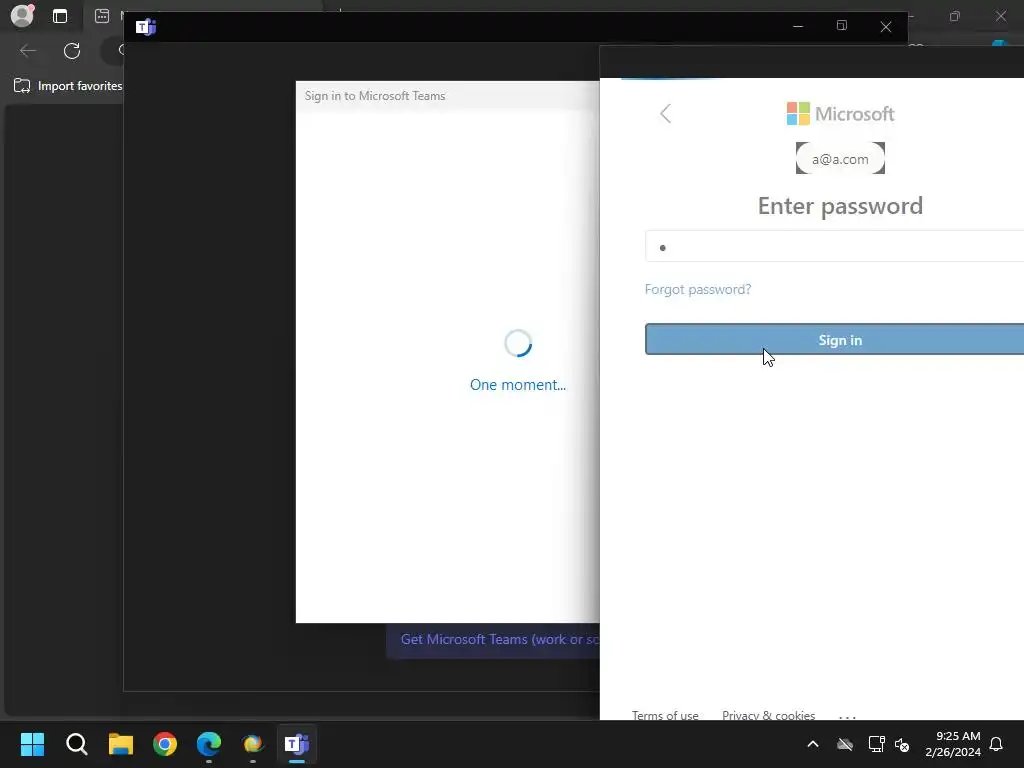Open the ellipsis more options in sign-in footer
1024x768 pixels.
point(847,716)
